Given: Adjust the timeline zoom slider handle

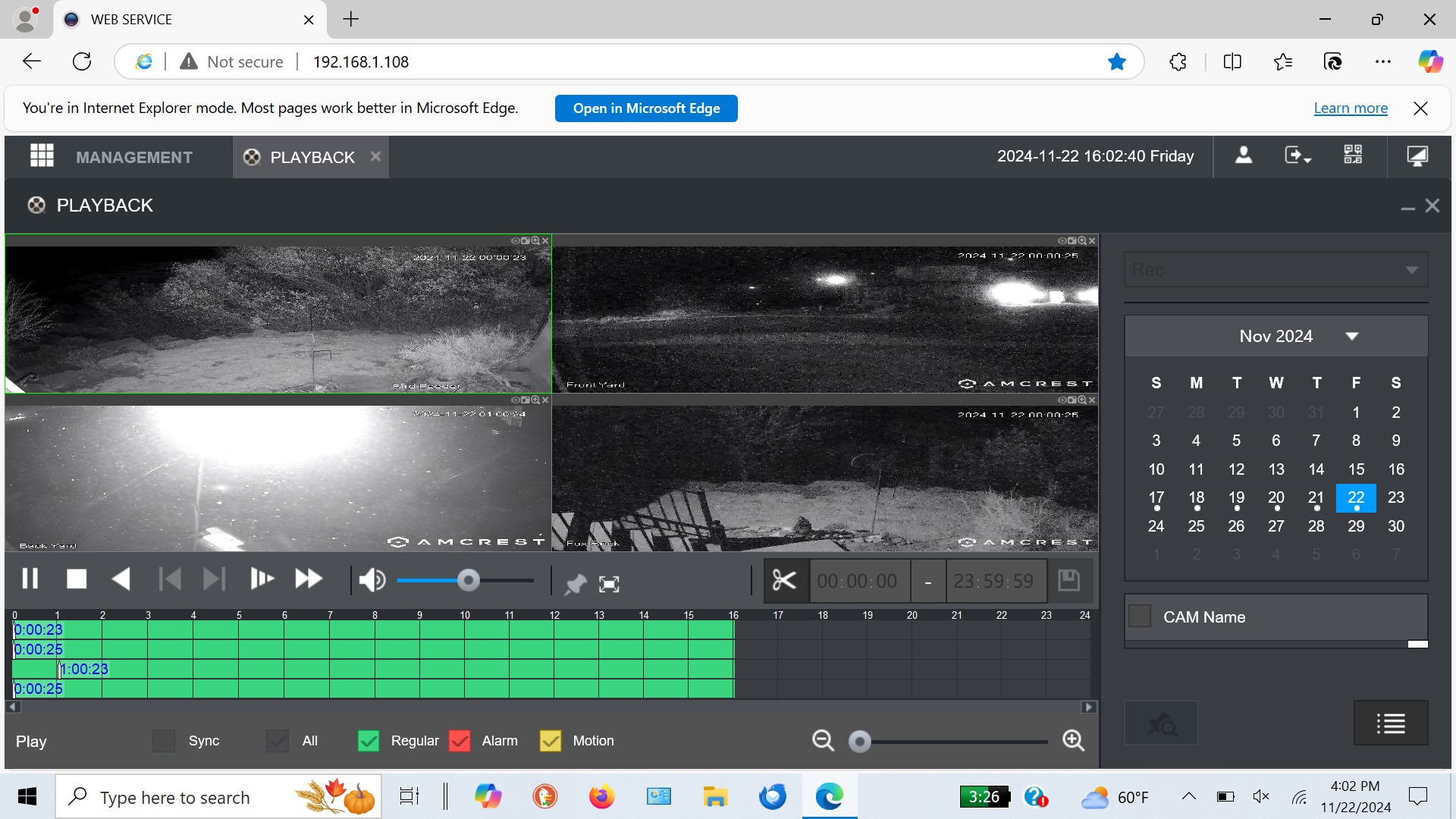Looking at the screenshot, I should pos(859,741).
